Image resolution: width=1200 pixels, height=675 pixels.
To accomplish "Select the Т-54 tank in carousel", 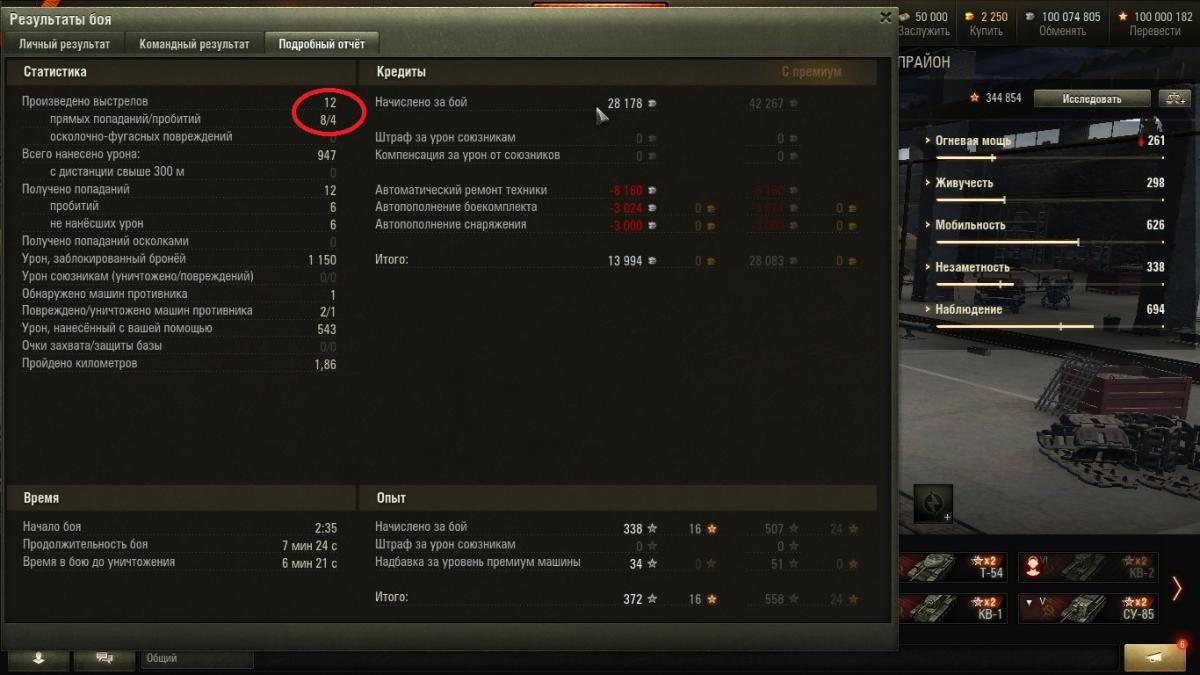I will [x=954, y=567].
